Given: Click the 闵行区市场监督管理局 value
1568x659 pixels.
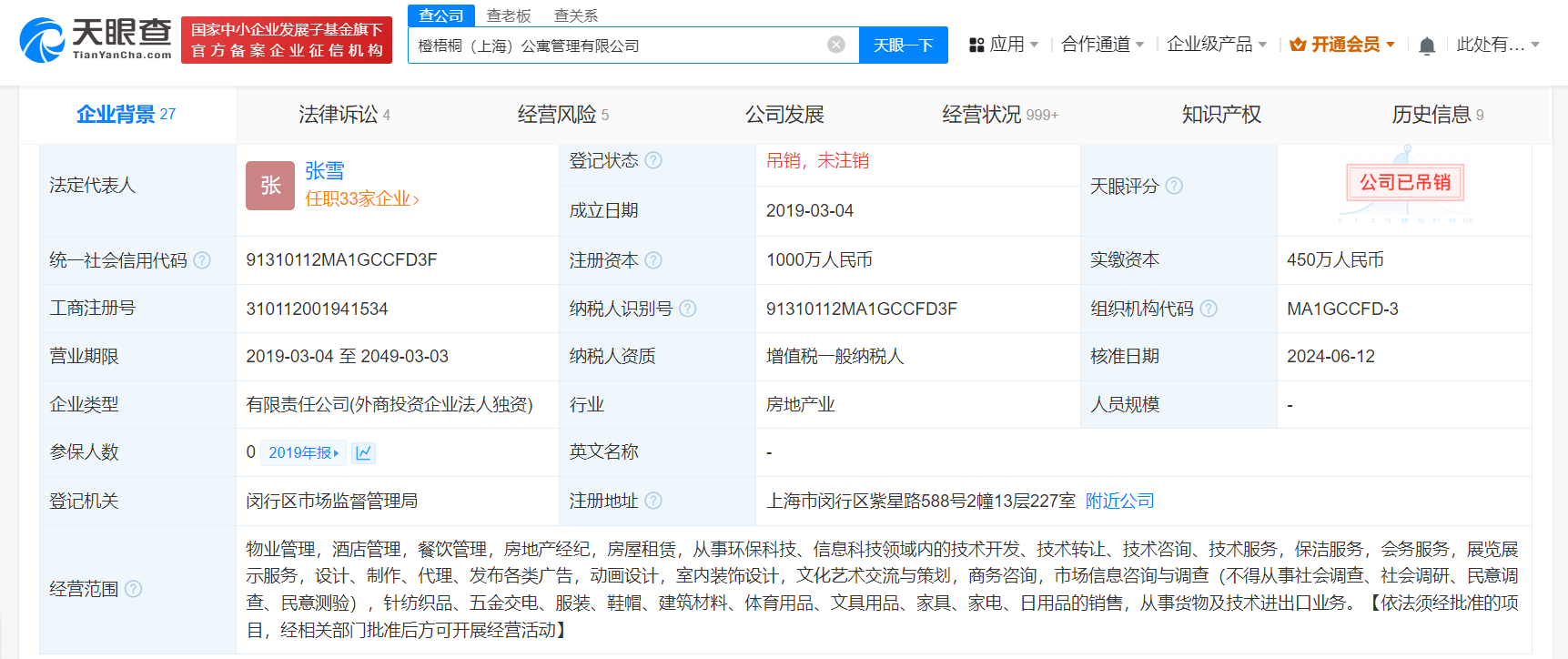Looking at the screenshot, I should (331, 501).
